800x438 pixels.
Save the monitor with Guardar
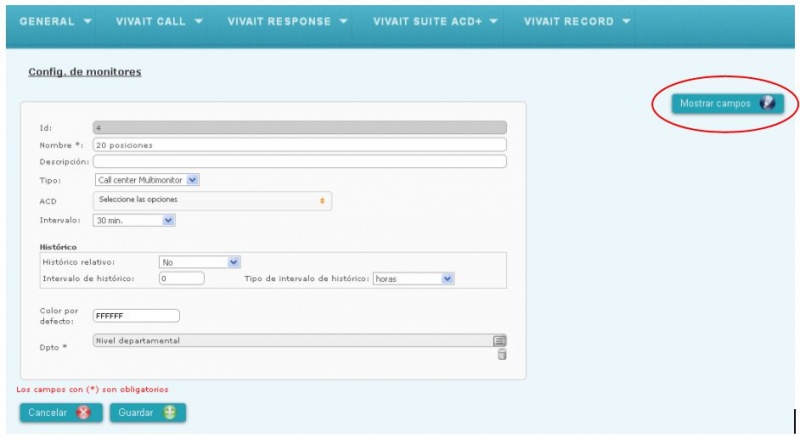click(148, 412)
